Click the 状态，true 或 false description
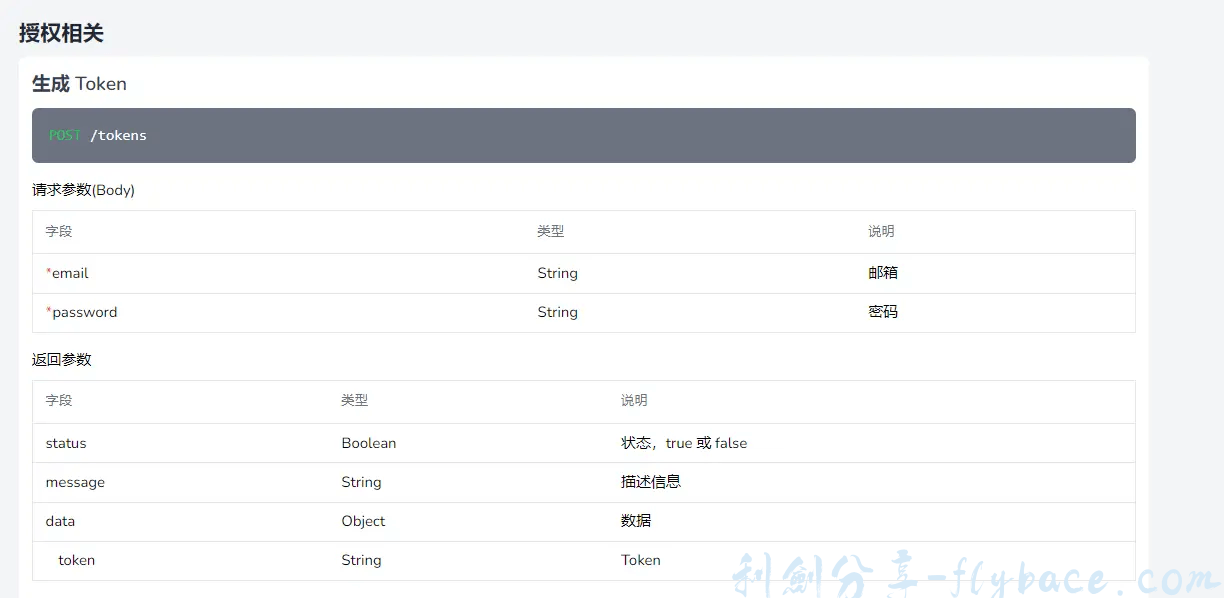Image resolution: width=1224 pixels, height=598 pixels. pos(684,443)
